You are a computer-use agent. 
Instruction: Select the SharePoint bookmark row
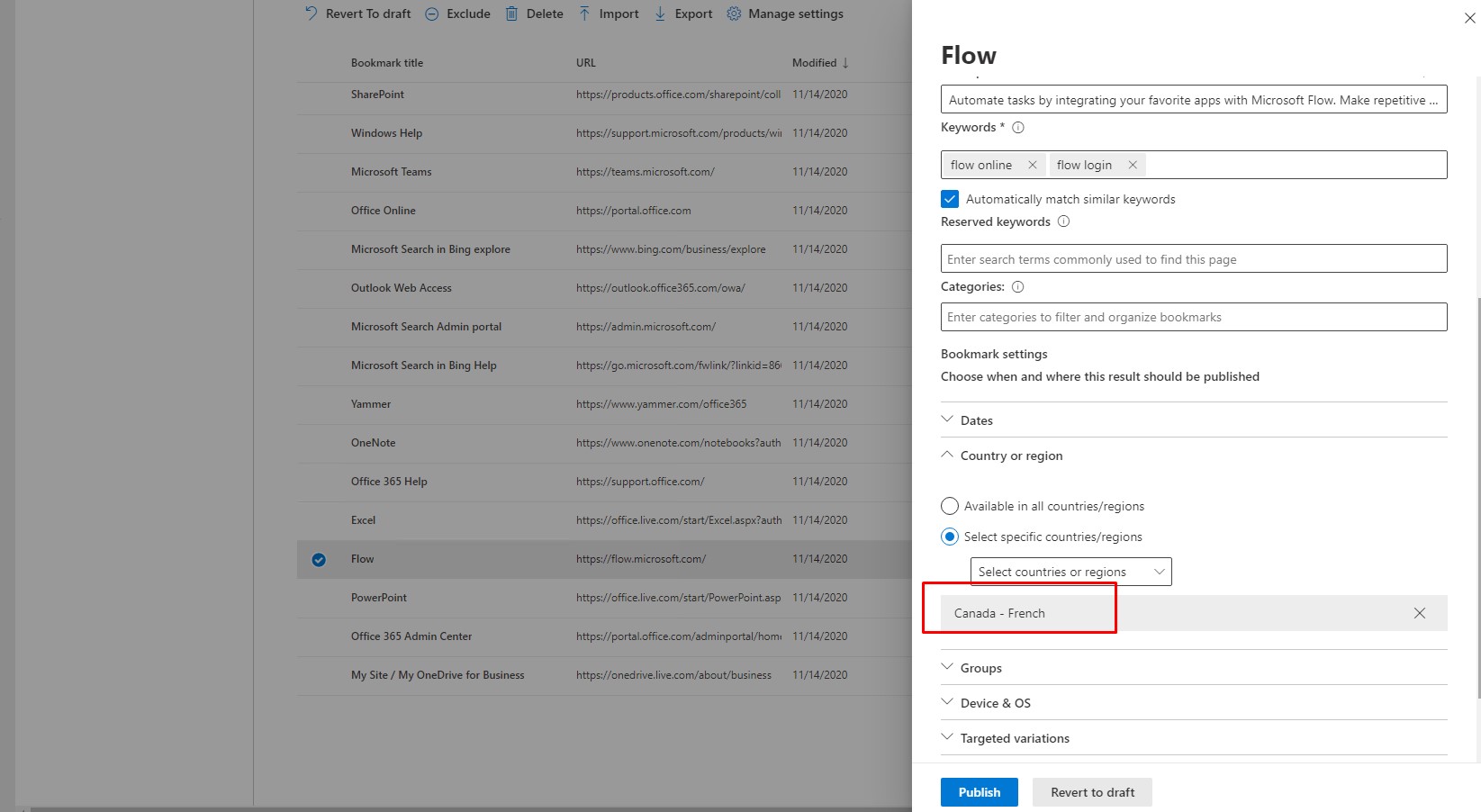(604, 95)
